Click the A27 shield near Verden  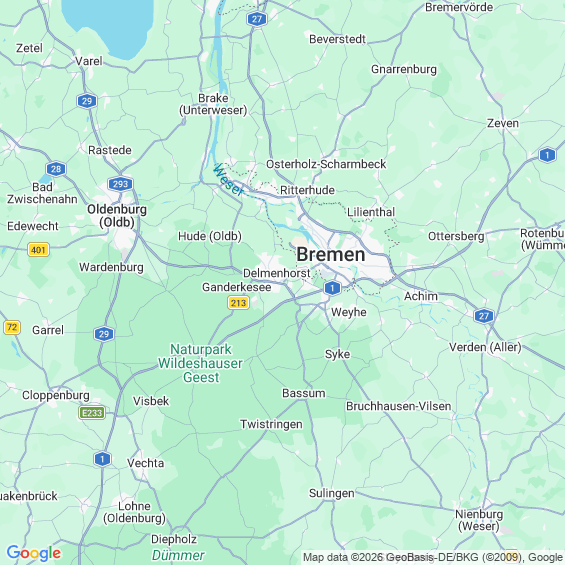(x=484, y=316)
